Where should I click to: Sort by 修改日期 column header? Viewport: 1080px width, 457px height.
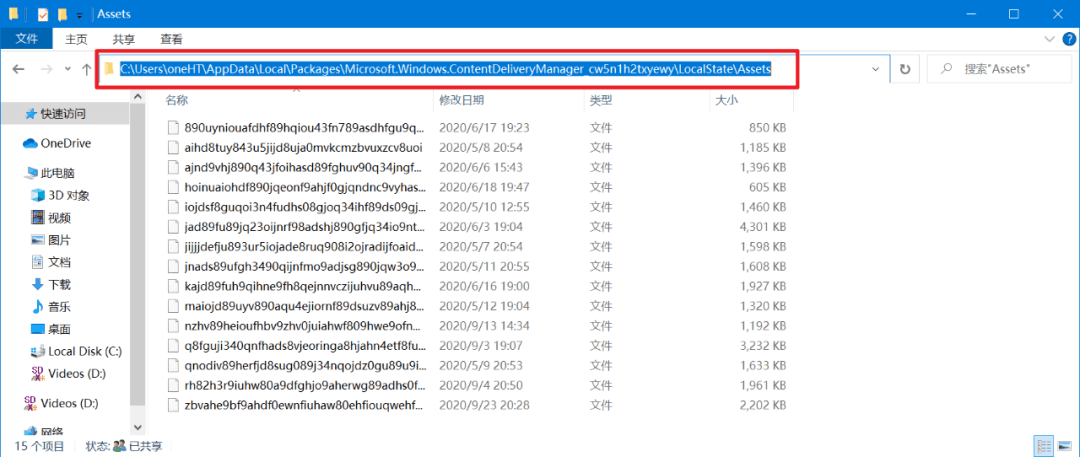tap(461, 100)
